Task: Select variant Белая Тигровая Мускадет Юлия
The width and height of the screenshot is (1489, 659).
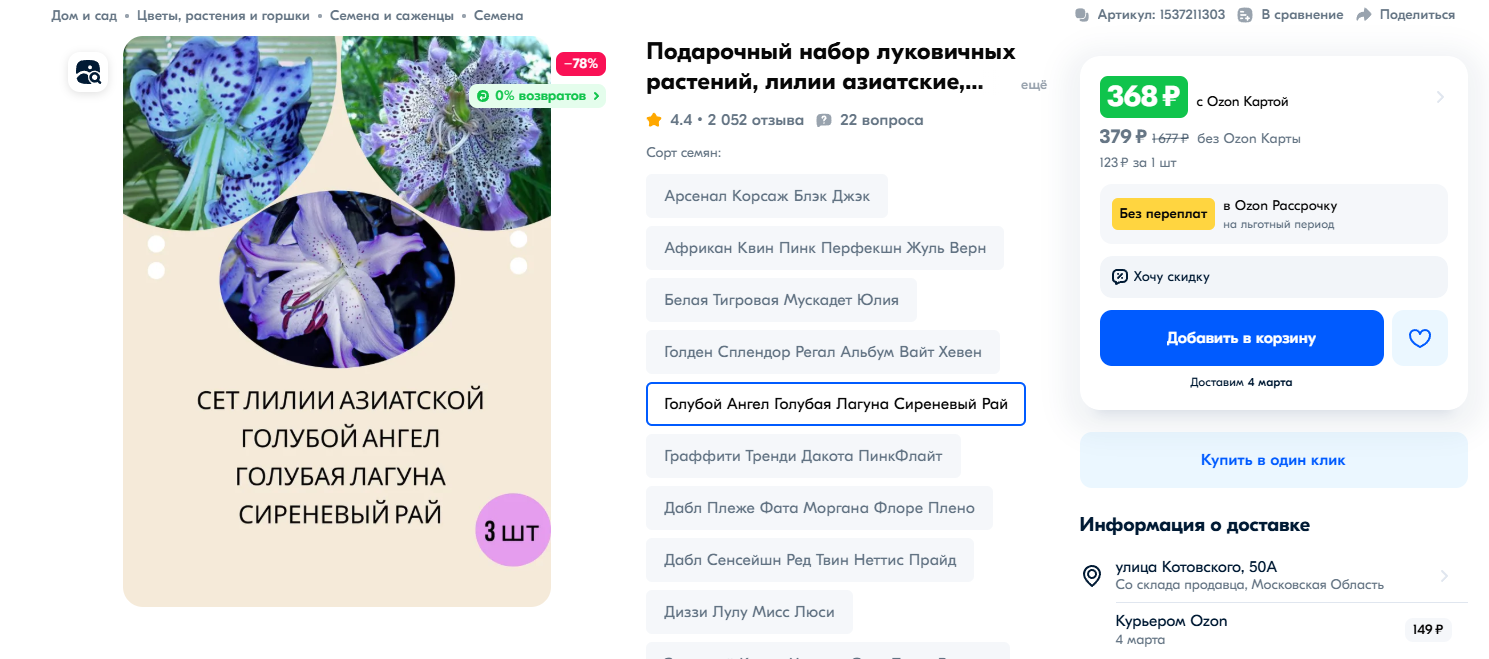Action: click(x=781, y=300)
